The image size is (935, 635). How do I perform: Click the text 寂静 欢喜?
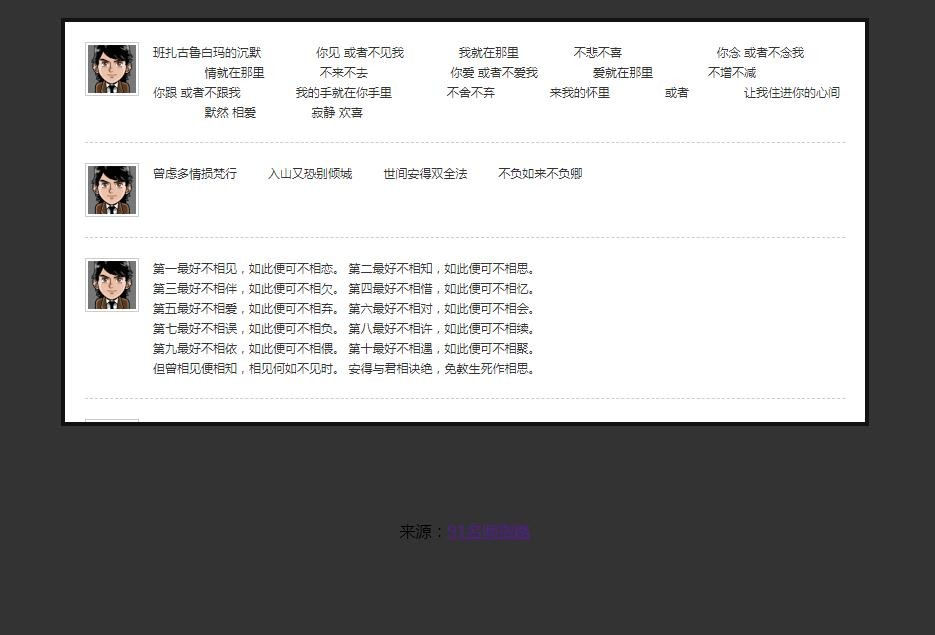[x=337, y=113]
